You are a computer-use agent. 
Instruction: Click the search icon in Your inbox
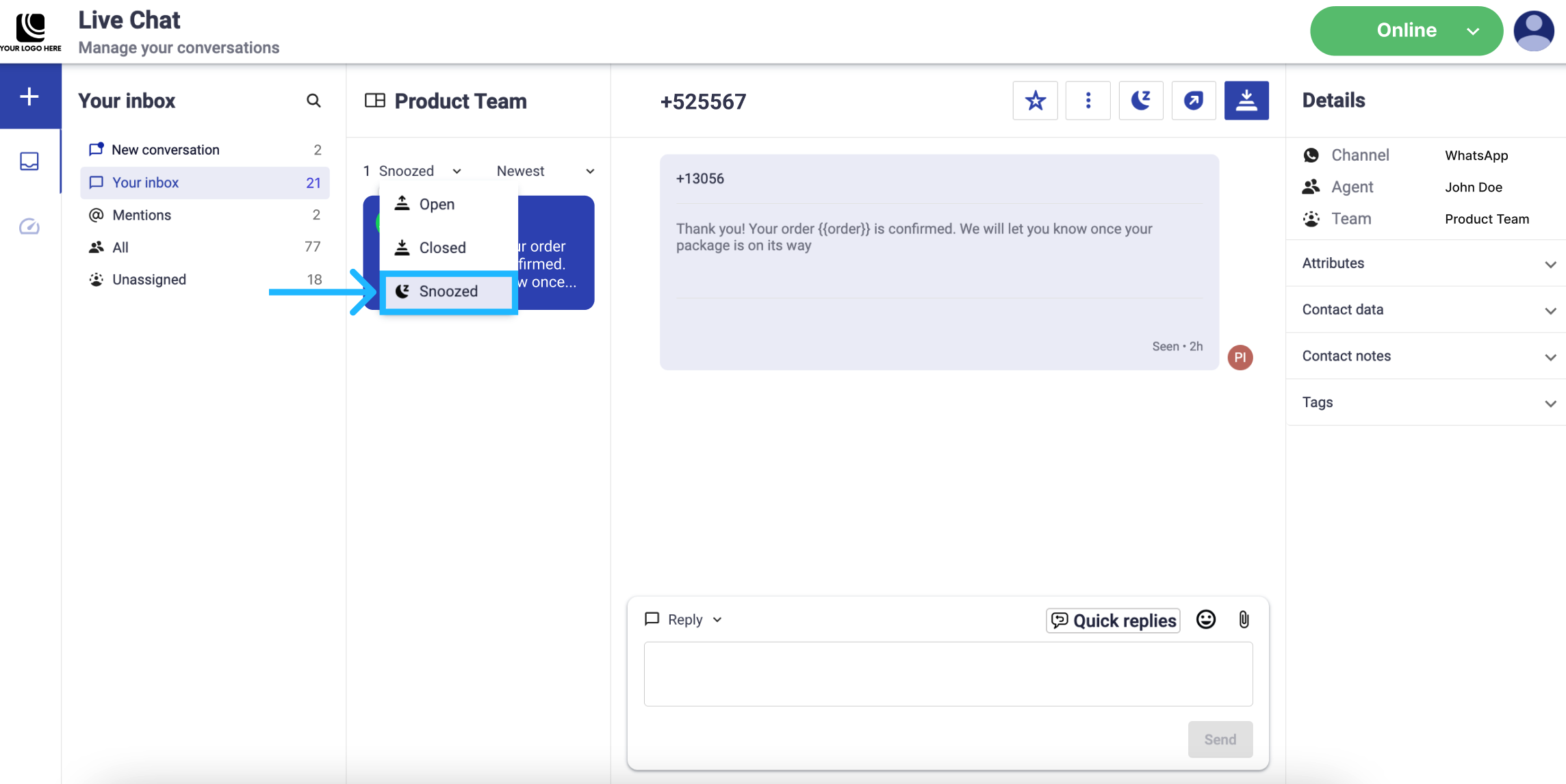pos(313,101)
